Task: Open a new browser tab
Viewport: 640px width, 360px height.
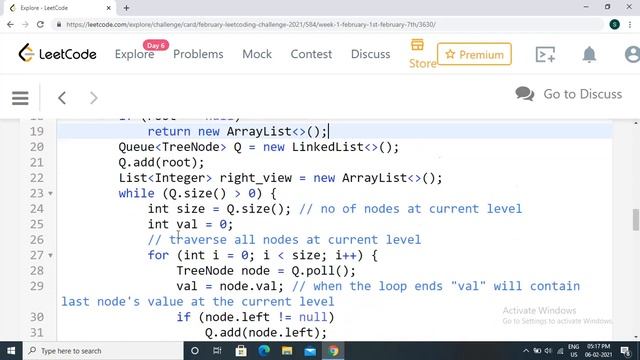Action: tap(127, 8)
